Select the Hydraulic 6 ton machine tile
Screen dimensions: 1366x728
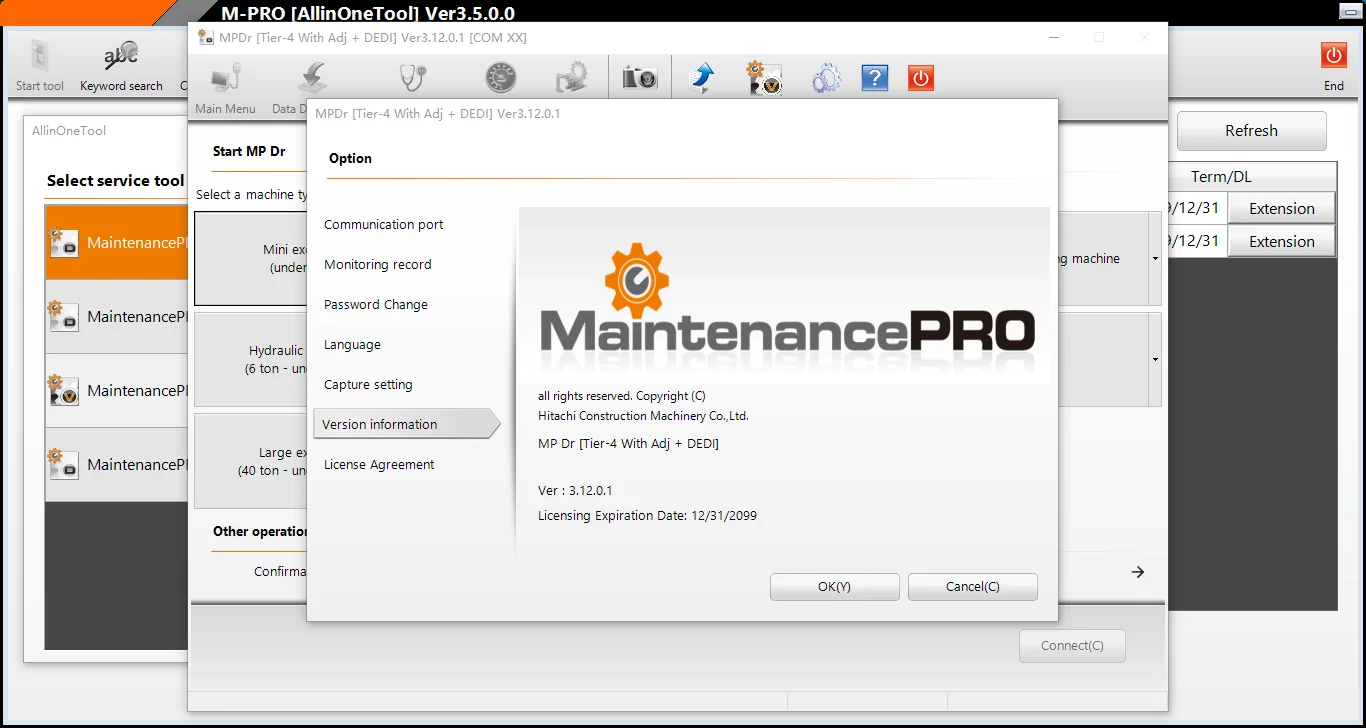251,360
